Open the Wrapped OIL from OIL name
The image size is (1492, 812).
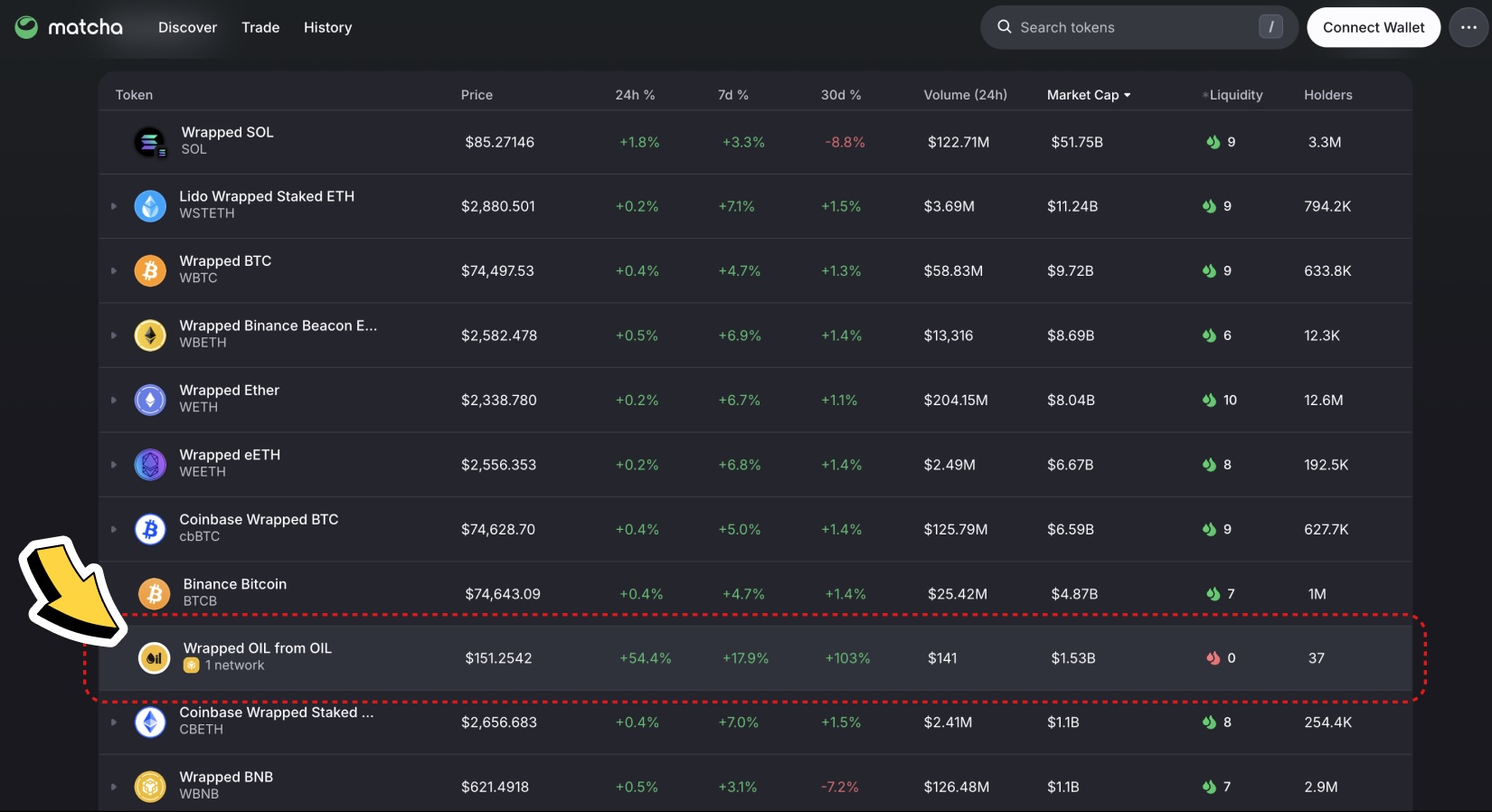coord(258,648)
